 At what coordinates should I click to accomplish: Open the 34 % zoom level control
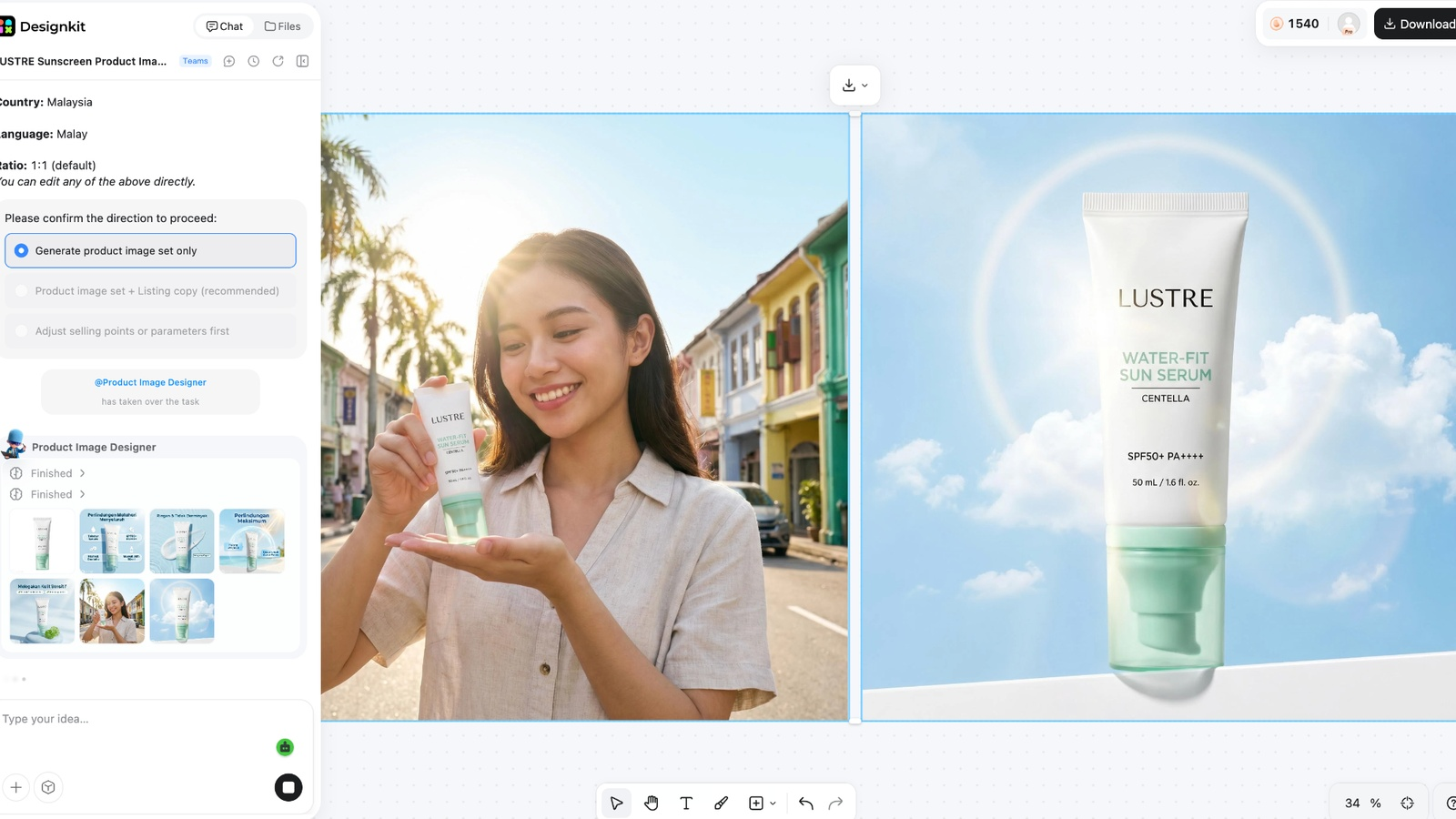pyautogui.click(x=1362, y=803)
